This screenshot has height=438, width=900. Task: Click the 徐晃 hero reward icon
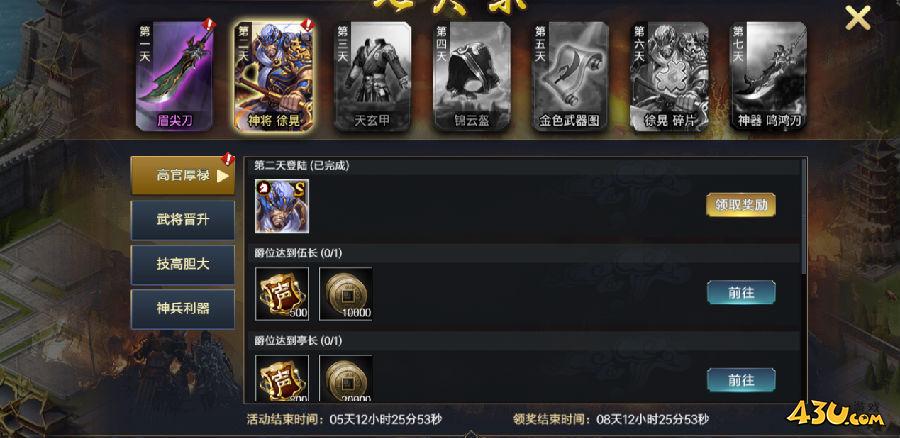point(282,206)
